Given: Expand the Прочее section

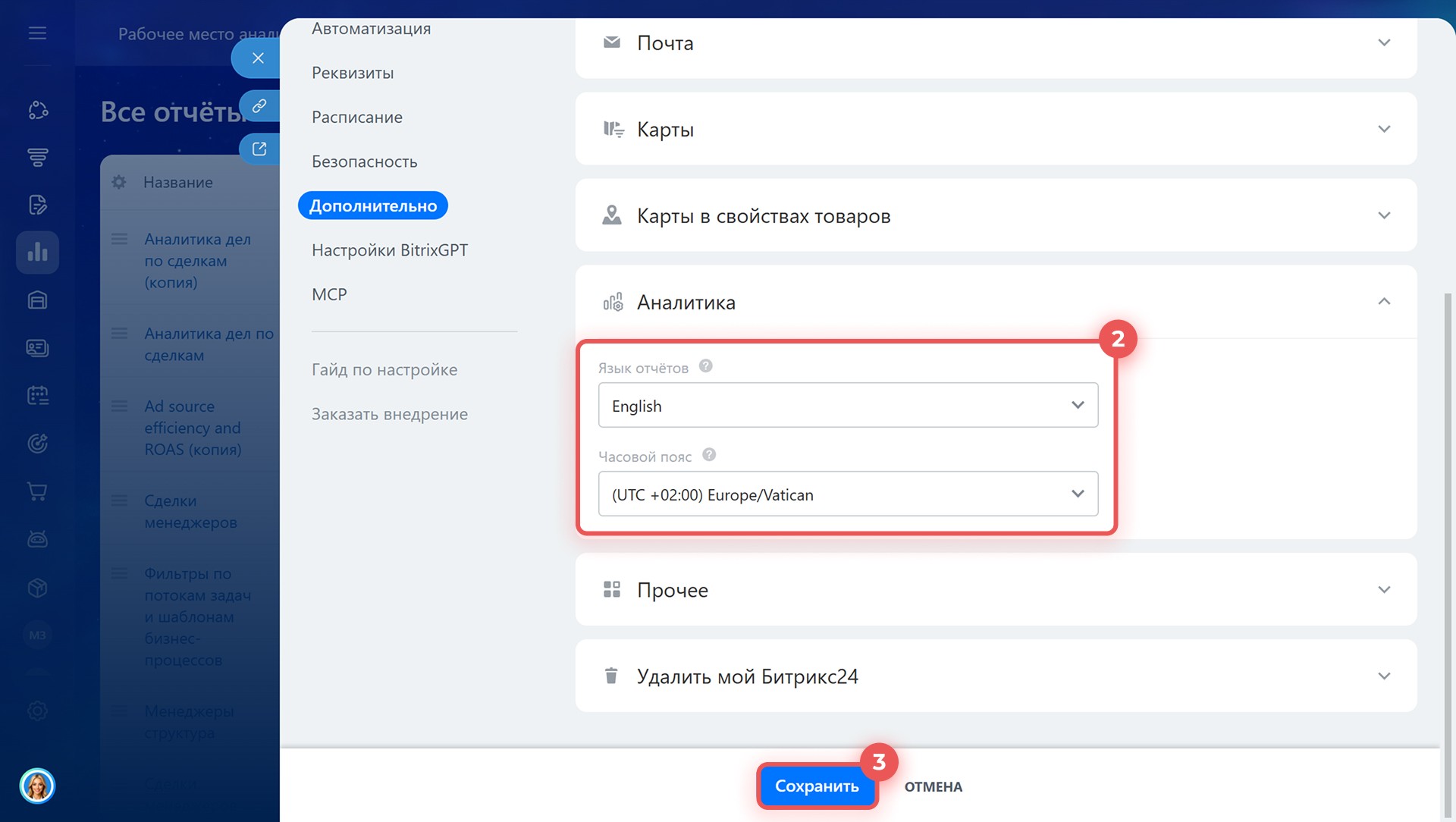Looking at the screenshot, I should click(1383, 590).
